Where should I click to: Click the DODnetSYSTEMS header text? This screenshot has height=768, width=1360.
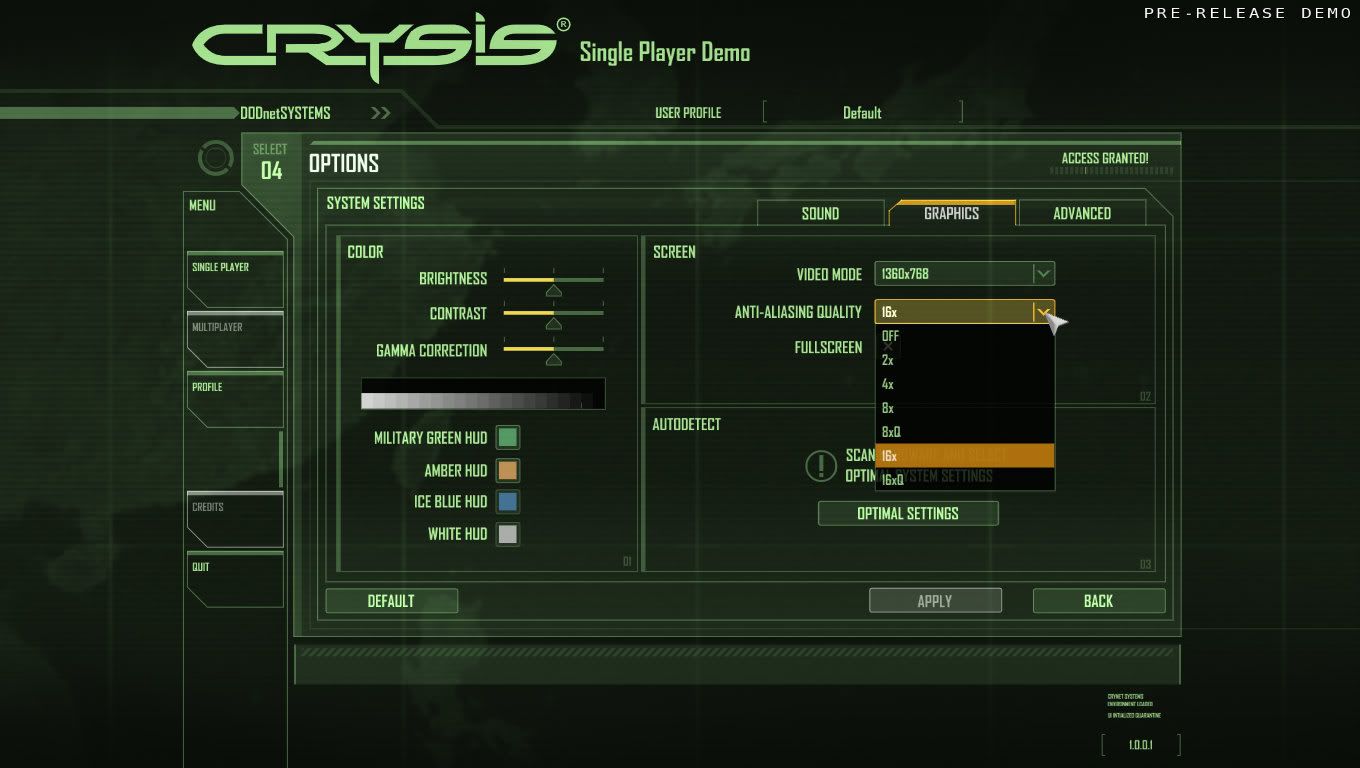coord(285,113)
